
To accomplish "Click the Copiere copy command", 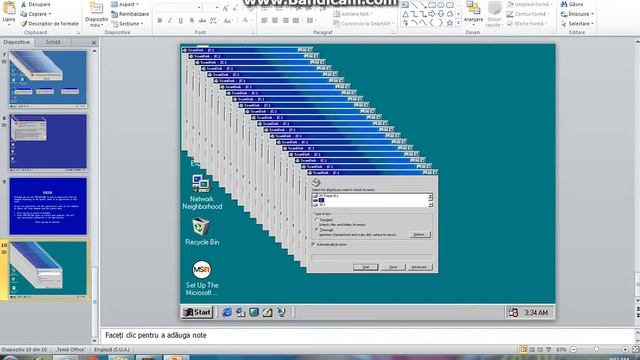I will click(36, 14).
